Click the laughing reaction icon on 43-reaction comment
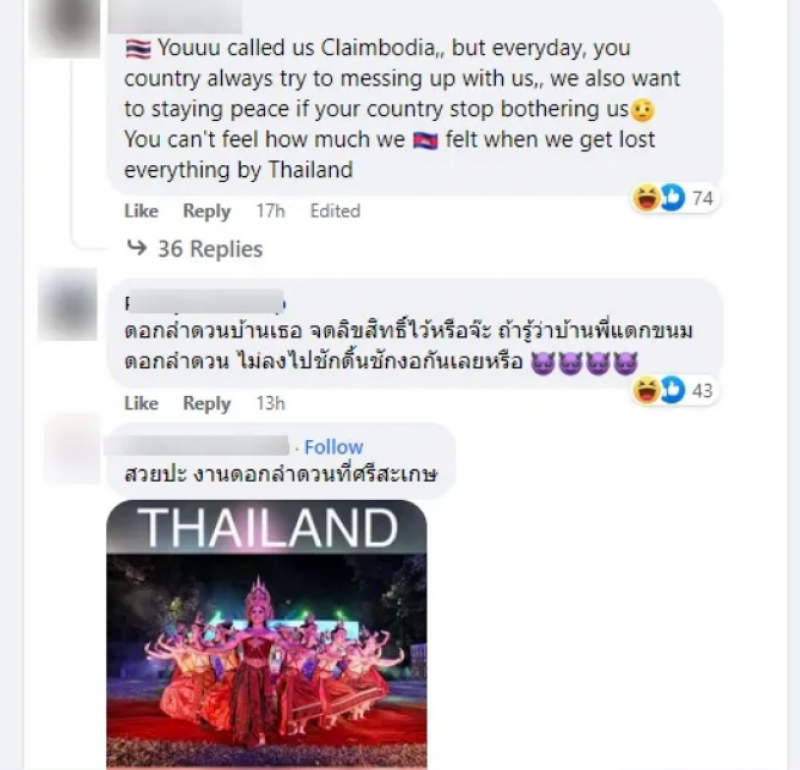 (x=646, y=389)
